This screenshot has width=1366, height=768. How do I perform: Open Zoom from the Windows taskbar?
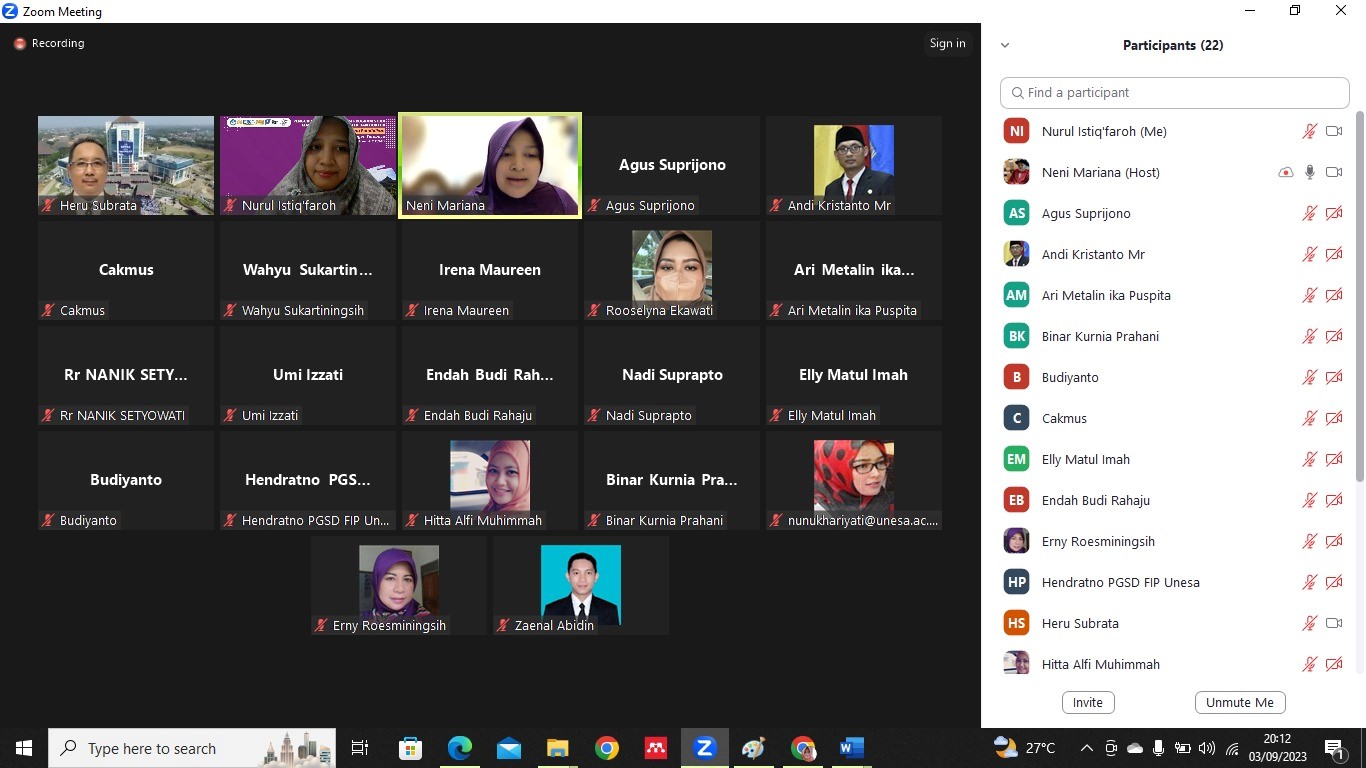[705, 748]
